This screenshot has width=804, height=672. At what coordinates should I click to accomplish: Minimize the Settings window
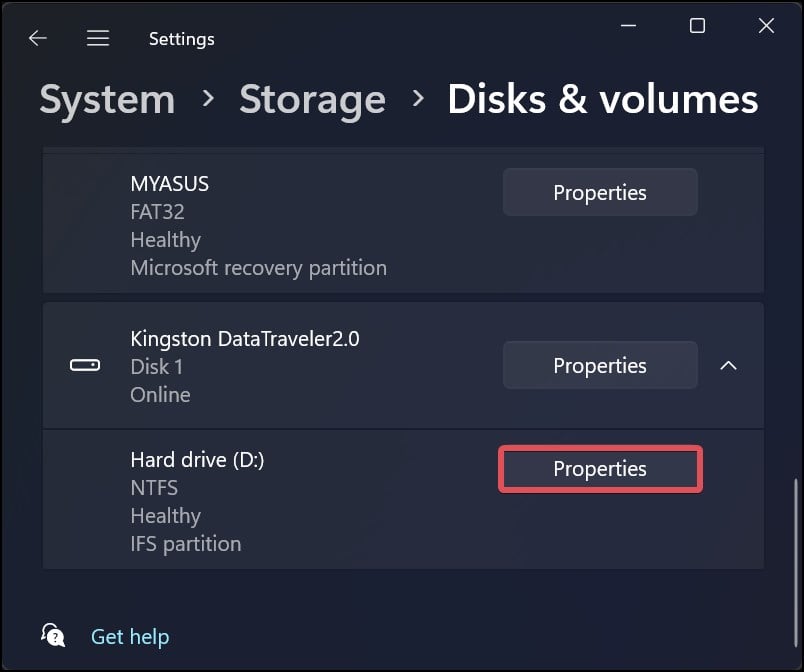[628, 26]
